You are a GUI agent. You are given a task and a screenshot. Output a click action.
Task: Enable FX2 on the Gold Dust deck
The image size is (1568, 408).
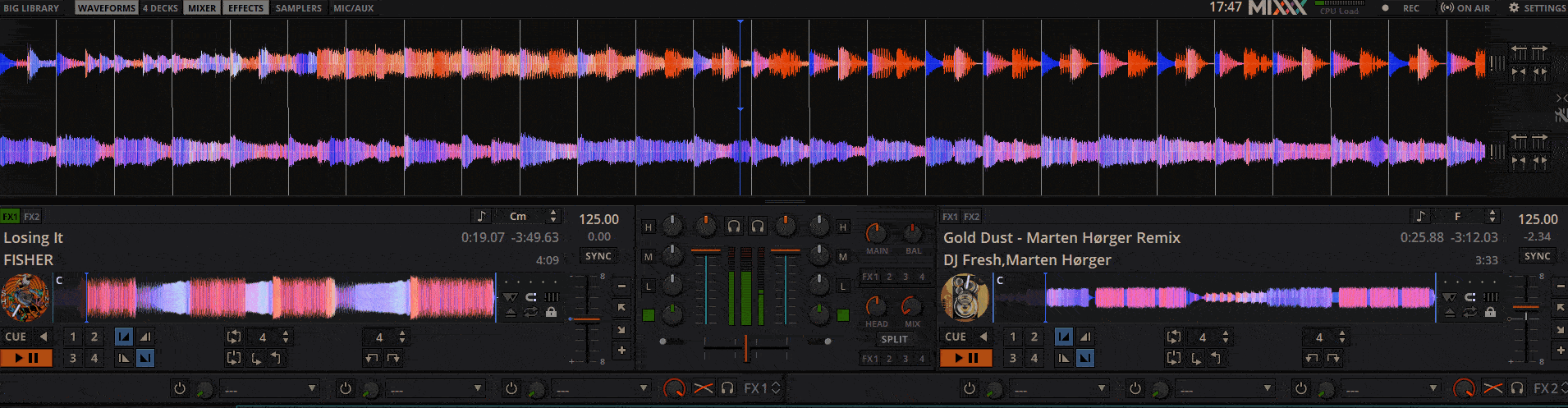(971, 217)
